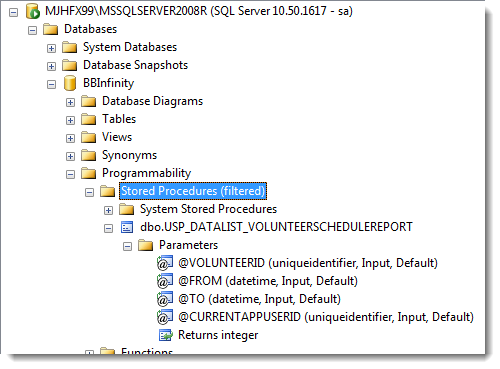The width and height of the screenshot is (500, 369).
Task: Select the System Stored Procedures label
Action: [209, 209]
